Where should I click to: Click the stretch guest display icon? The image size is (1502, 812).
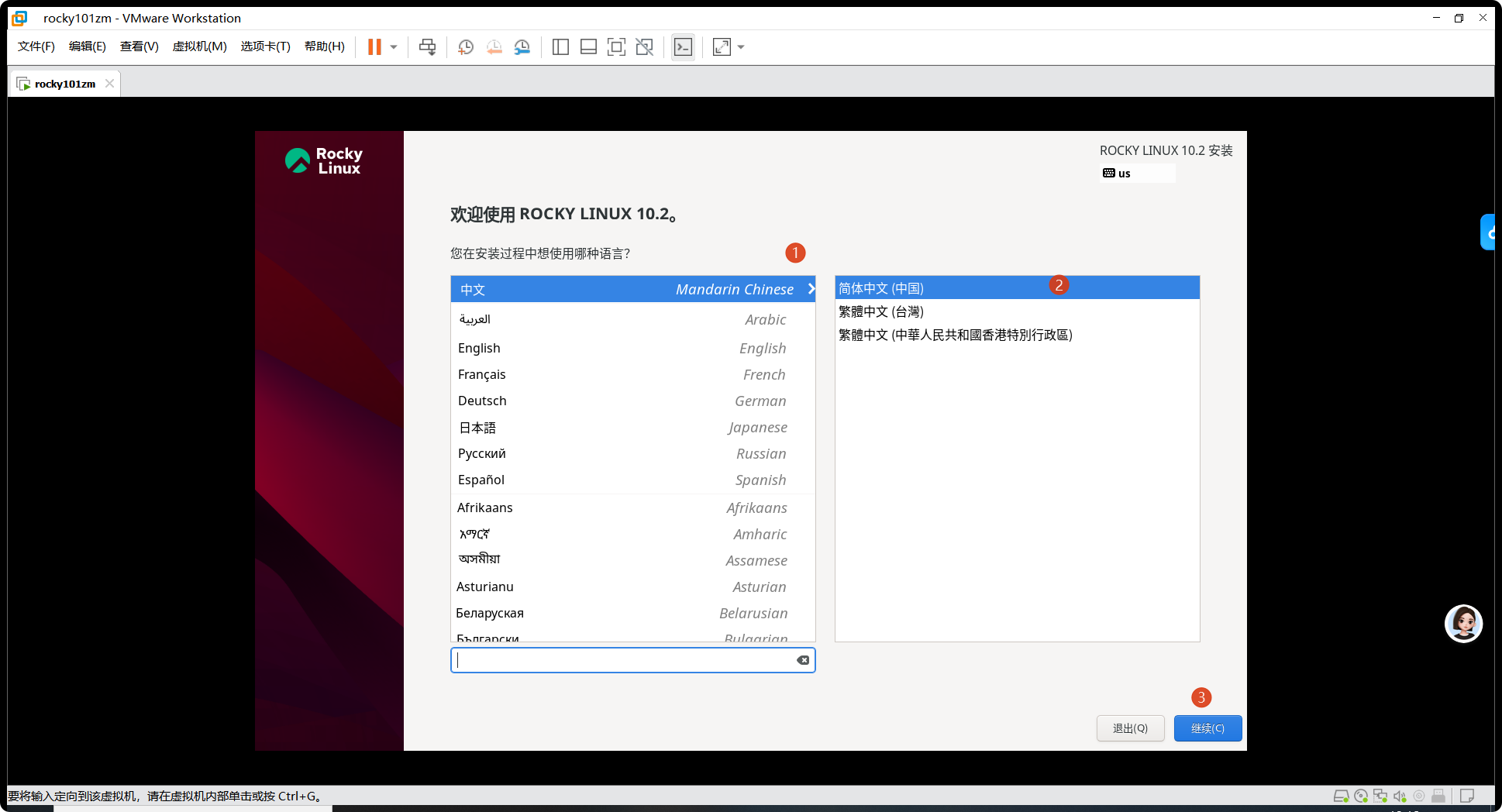pyautogui.click(x=722, y=47)
